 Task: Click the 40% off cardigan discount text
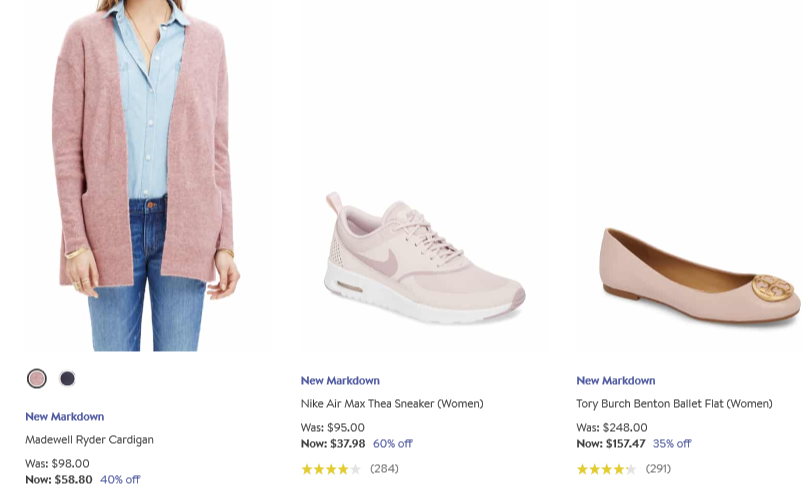(120, 479)
